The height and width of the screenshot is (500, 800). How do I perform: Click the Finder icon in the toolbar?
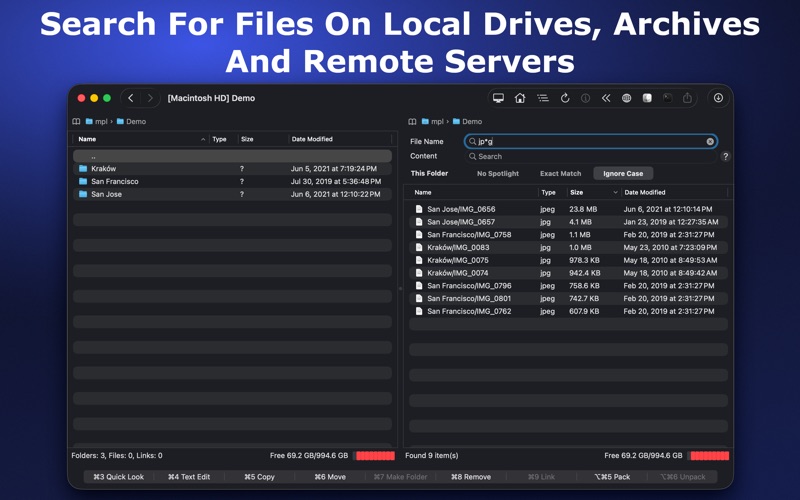(647, 98)
